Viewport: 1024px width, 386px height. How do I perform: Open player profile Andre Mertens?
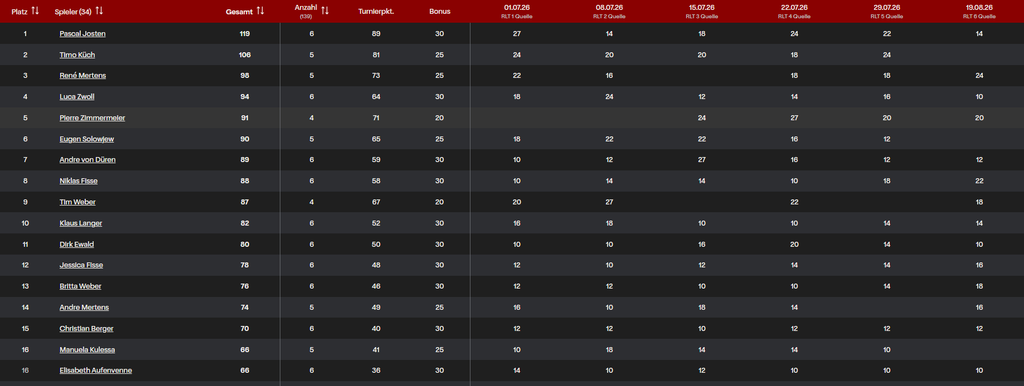coord(84,308)
